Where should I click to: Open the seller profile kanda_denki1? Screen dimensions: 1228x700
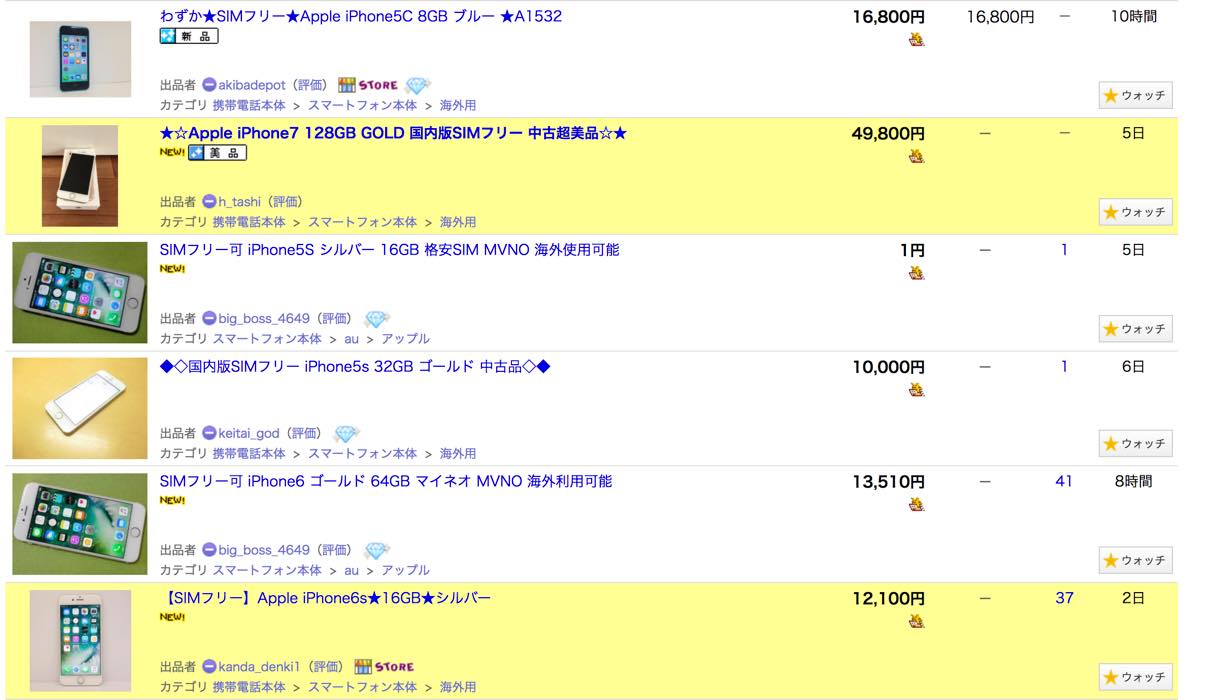coord(259,666)
